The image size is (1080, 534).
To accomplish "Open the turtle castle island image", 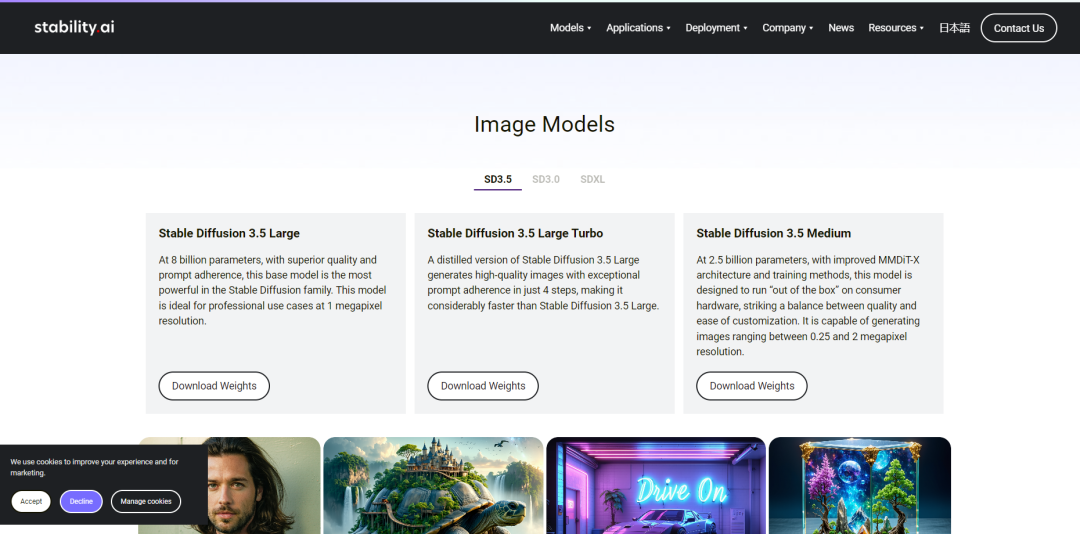I will (x=433, y=486).
